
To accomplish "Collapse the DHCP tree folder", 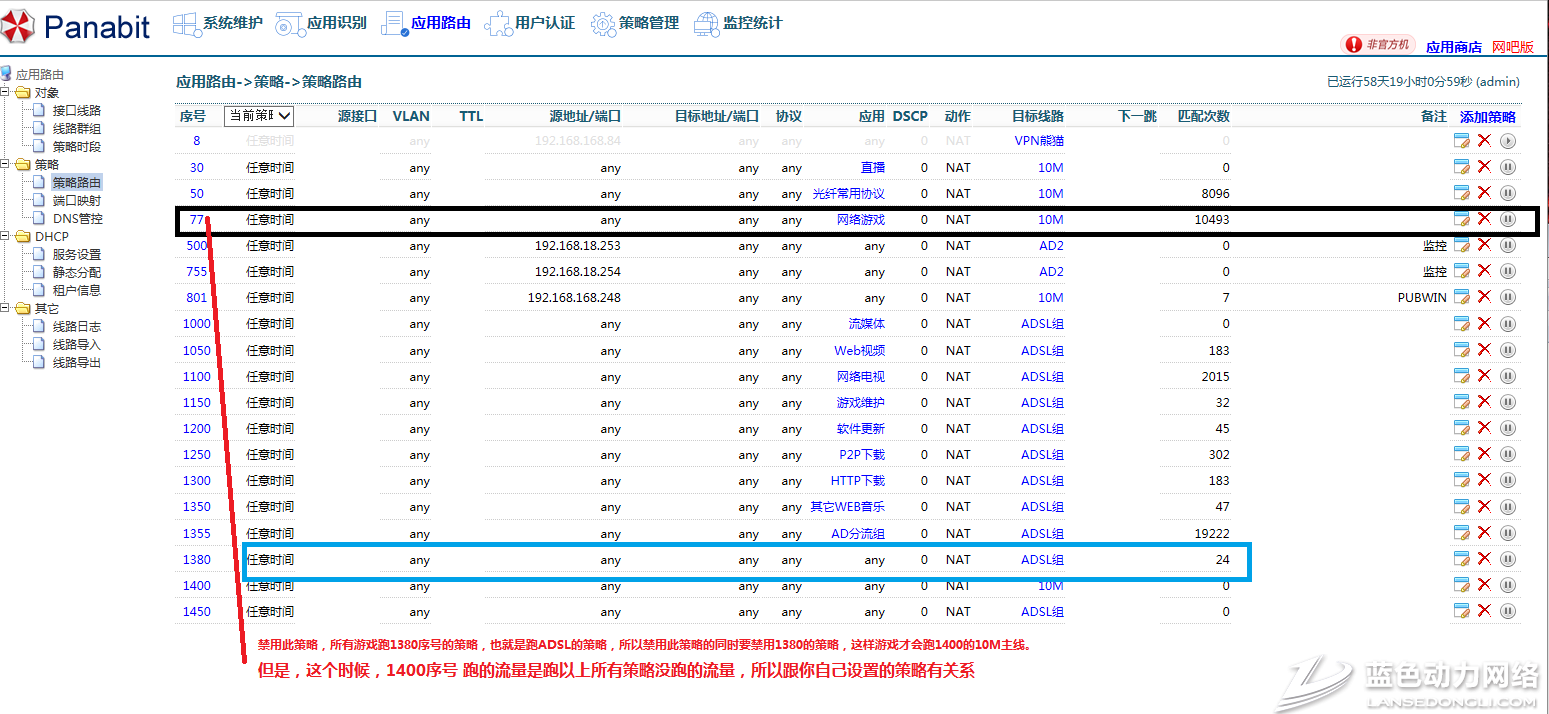I will (x=6, y=236).
